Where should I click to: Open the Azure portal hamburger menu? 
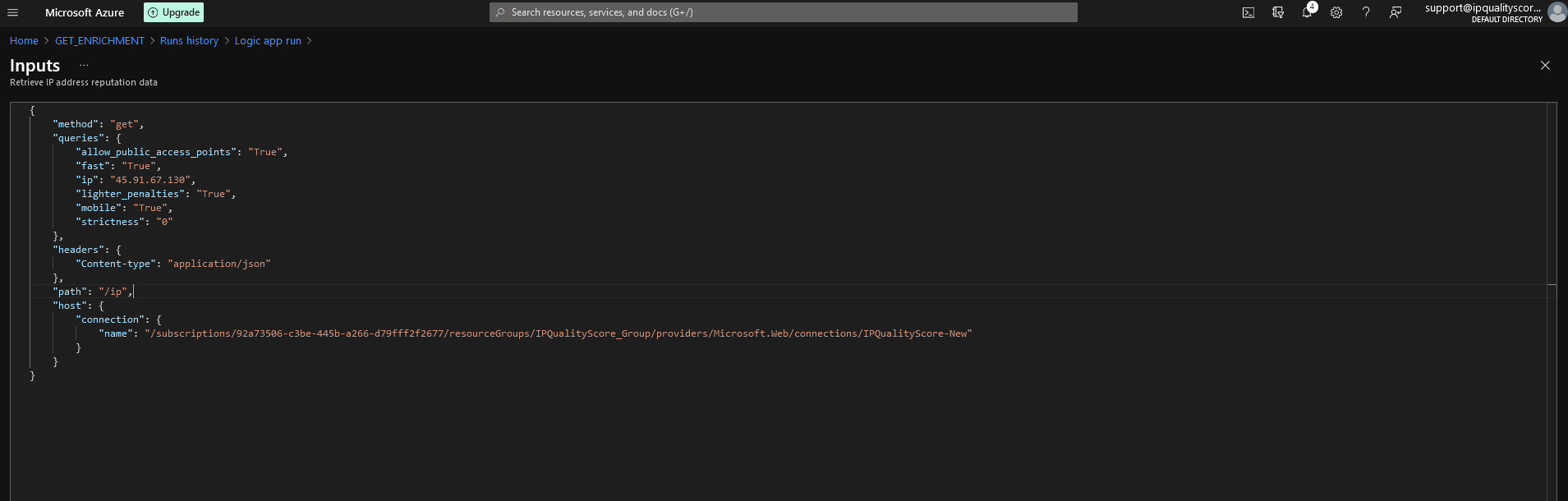tap(12, 12)
